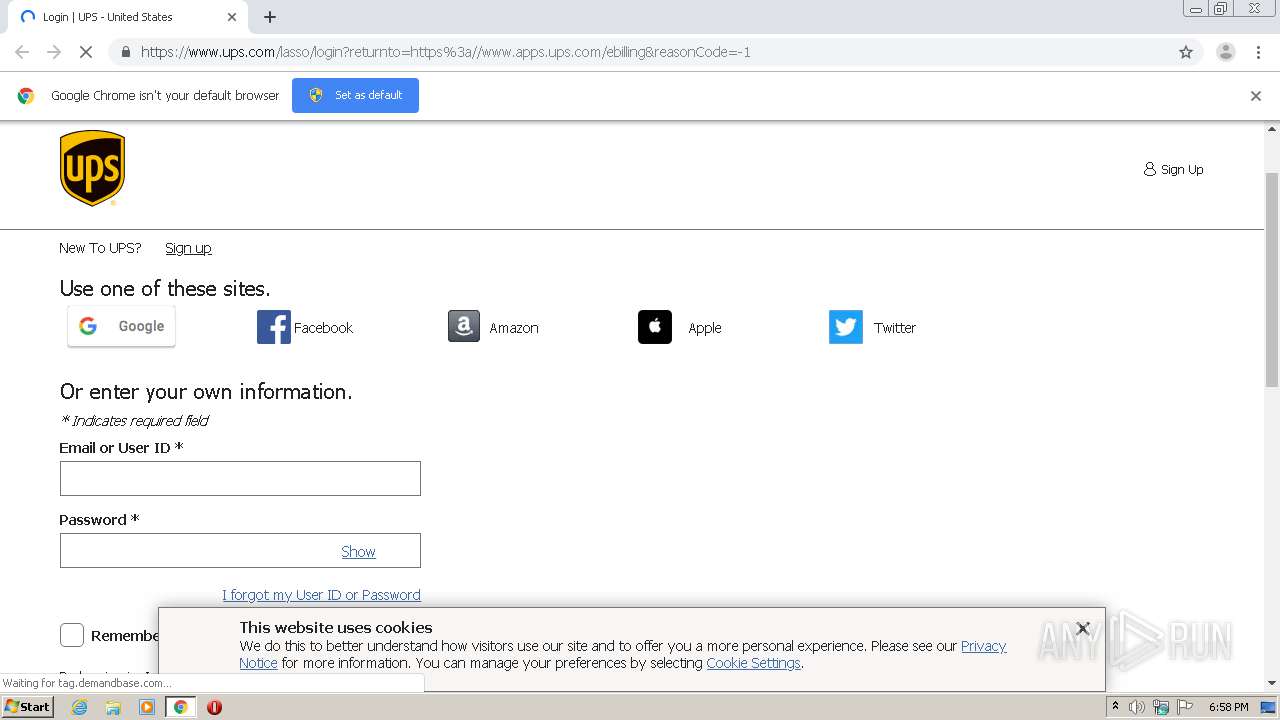Click the scrollbar down arrow

click(1272, 683)
